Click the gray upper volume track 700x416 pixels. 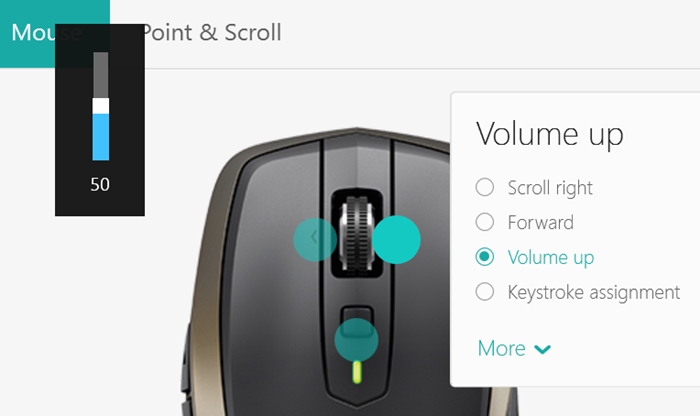(100, 75)
